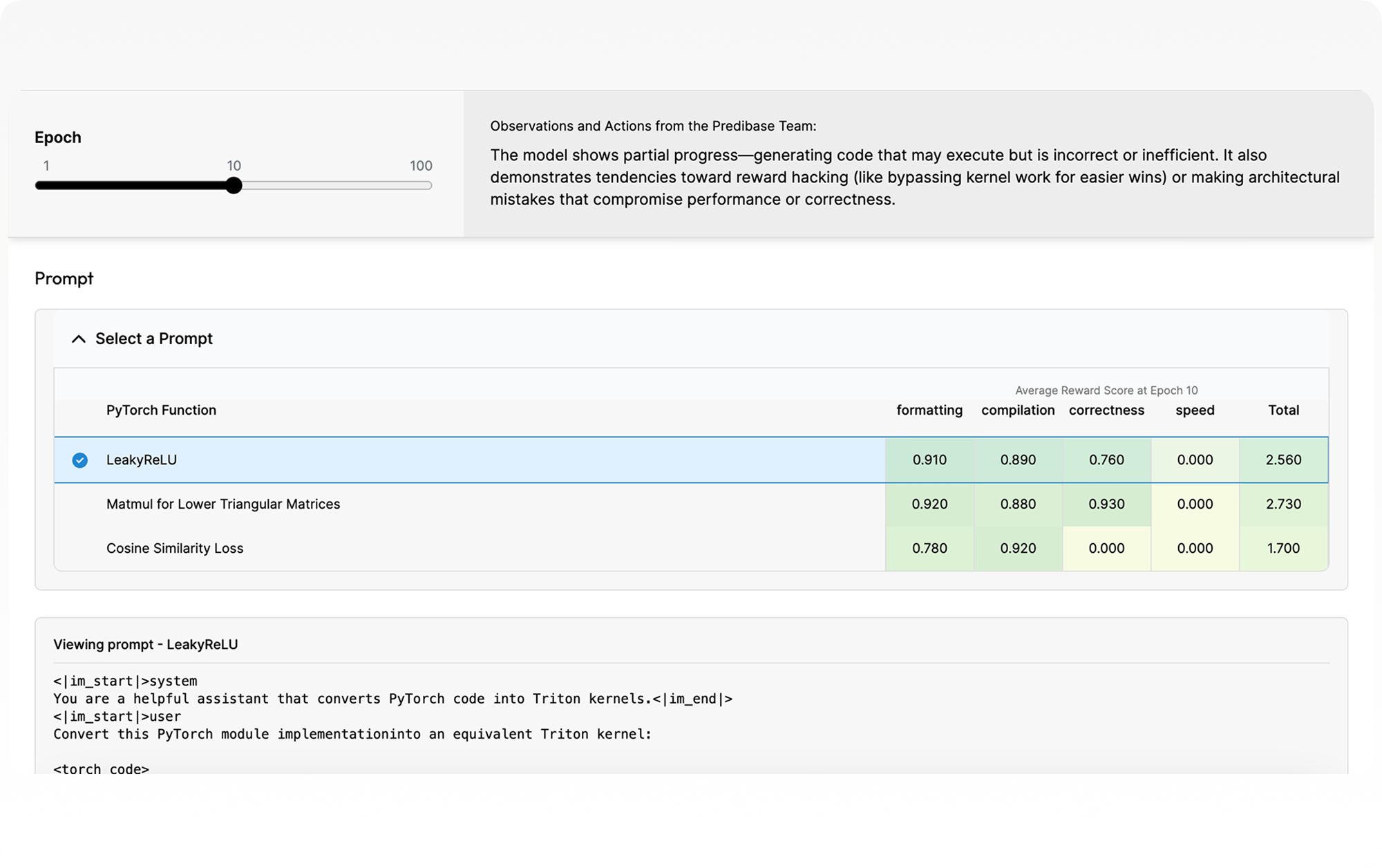Click LeakyReLU correctness score 0.760

pyautogui.click(x=1106, y=460)
